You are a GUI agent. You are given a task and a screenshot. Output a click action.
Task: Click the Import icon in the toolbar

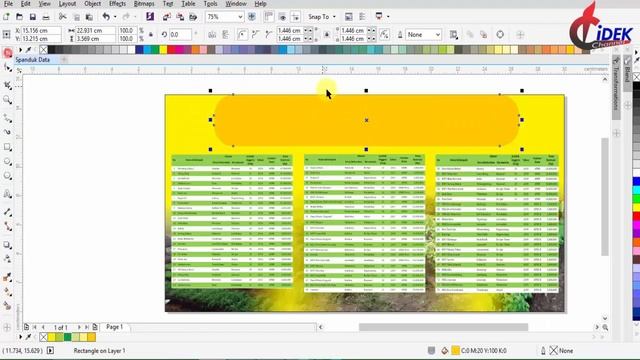167,17
